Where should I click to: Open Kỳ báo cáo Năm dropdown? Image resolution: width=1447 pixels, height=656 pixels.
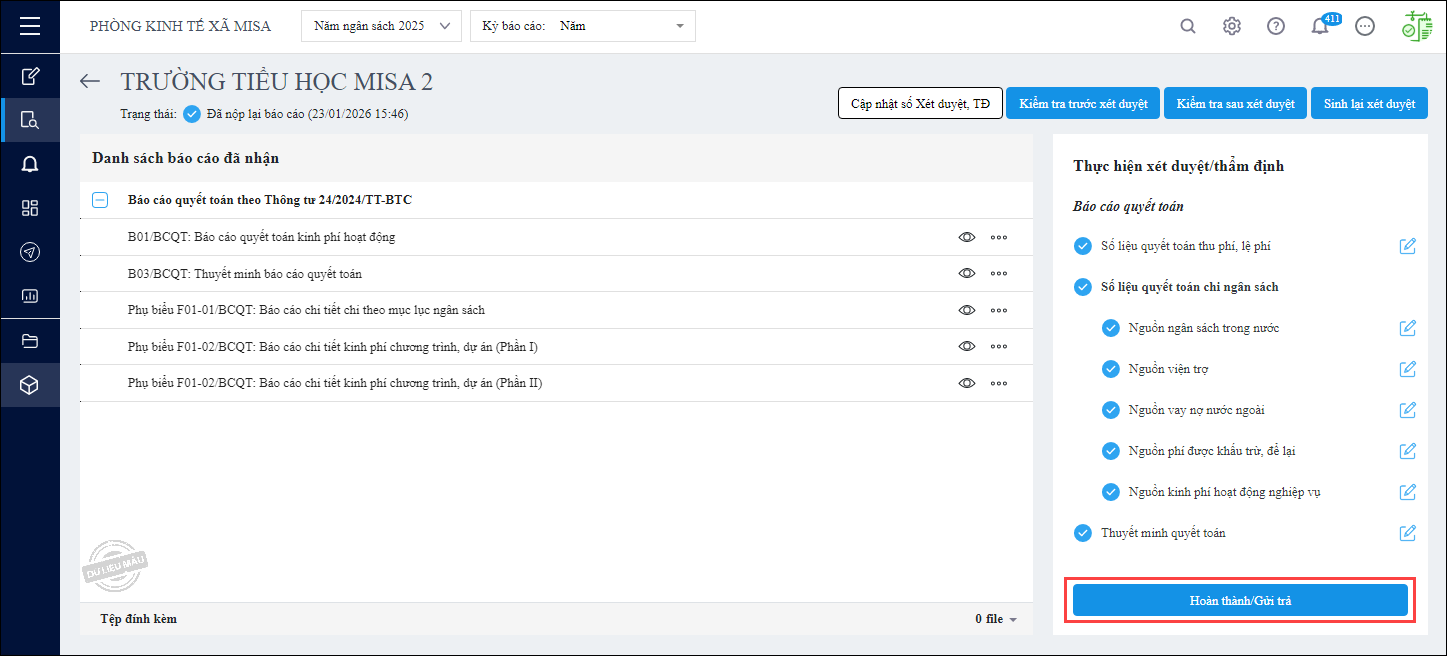tap(583, 26)
